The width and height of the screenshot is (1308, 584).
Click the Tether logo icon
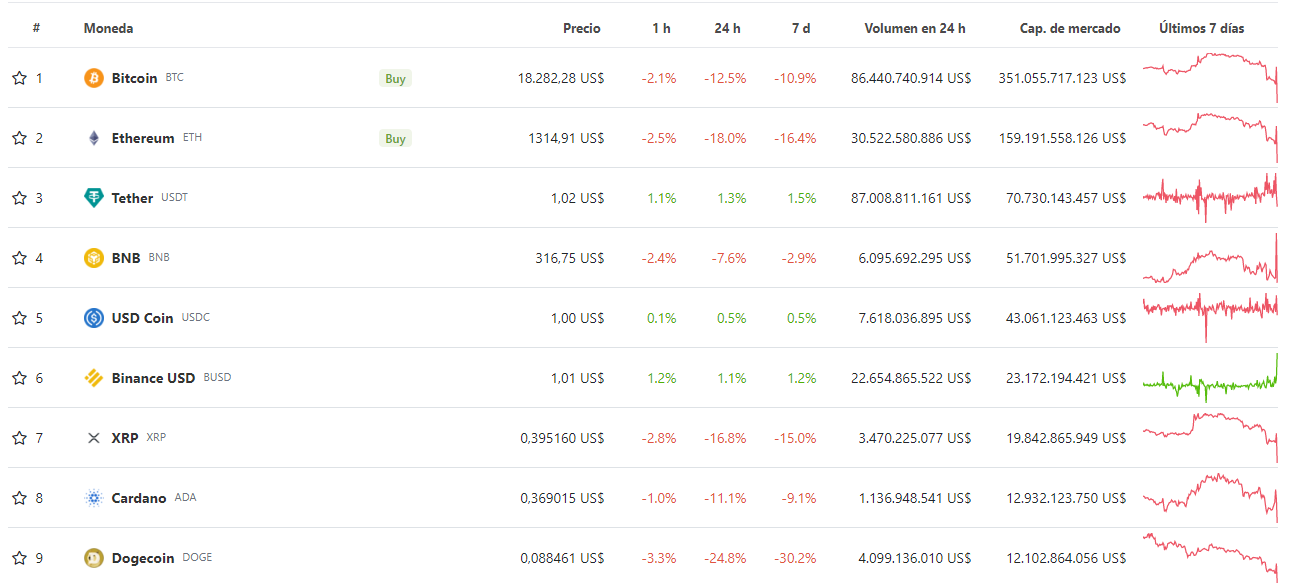tap(94, 198)
